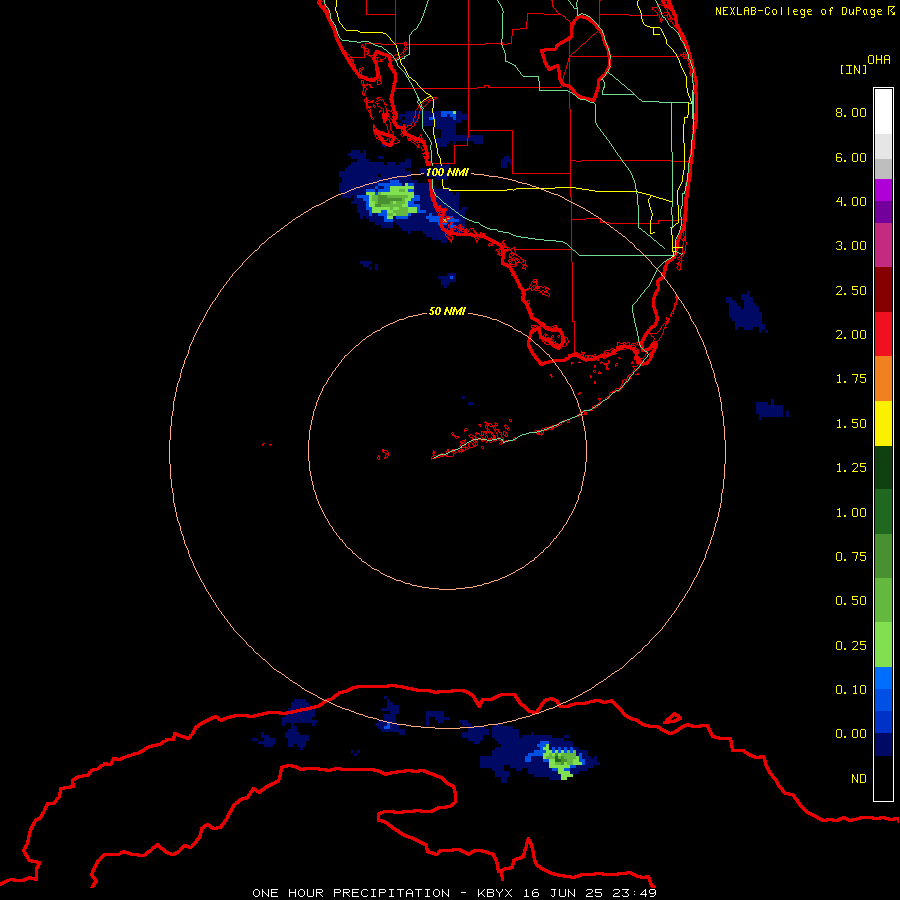Select the OHA product label

coord(879,60)
